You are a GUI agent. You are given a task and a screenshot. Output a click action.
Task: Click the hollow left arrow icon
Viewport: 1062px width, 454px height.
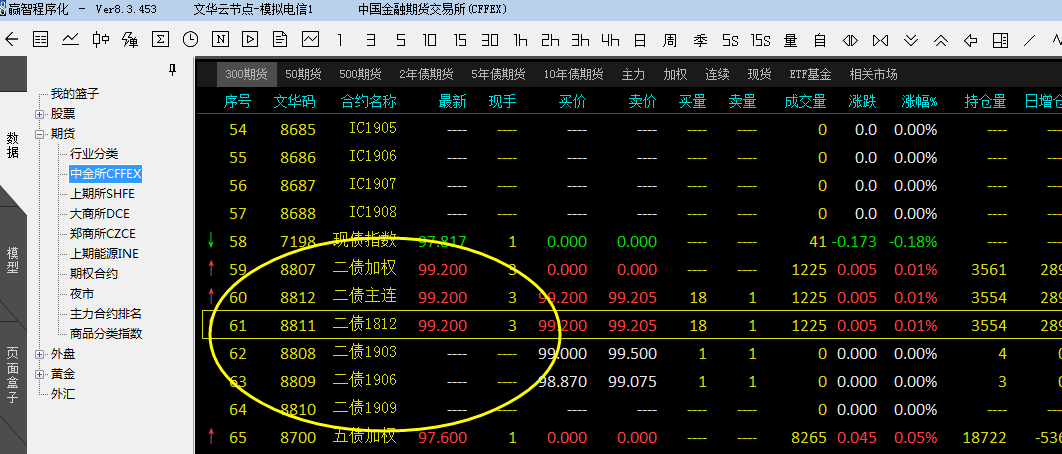[x=970, y=40]
